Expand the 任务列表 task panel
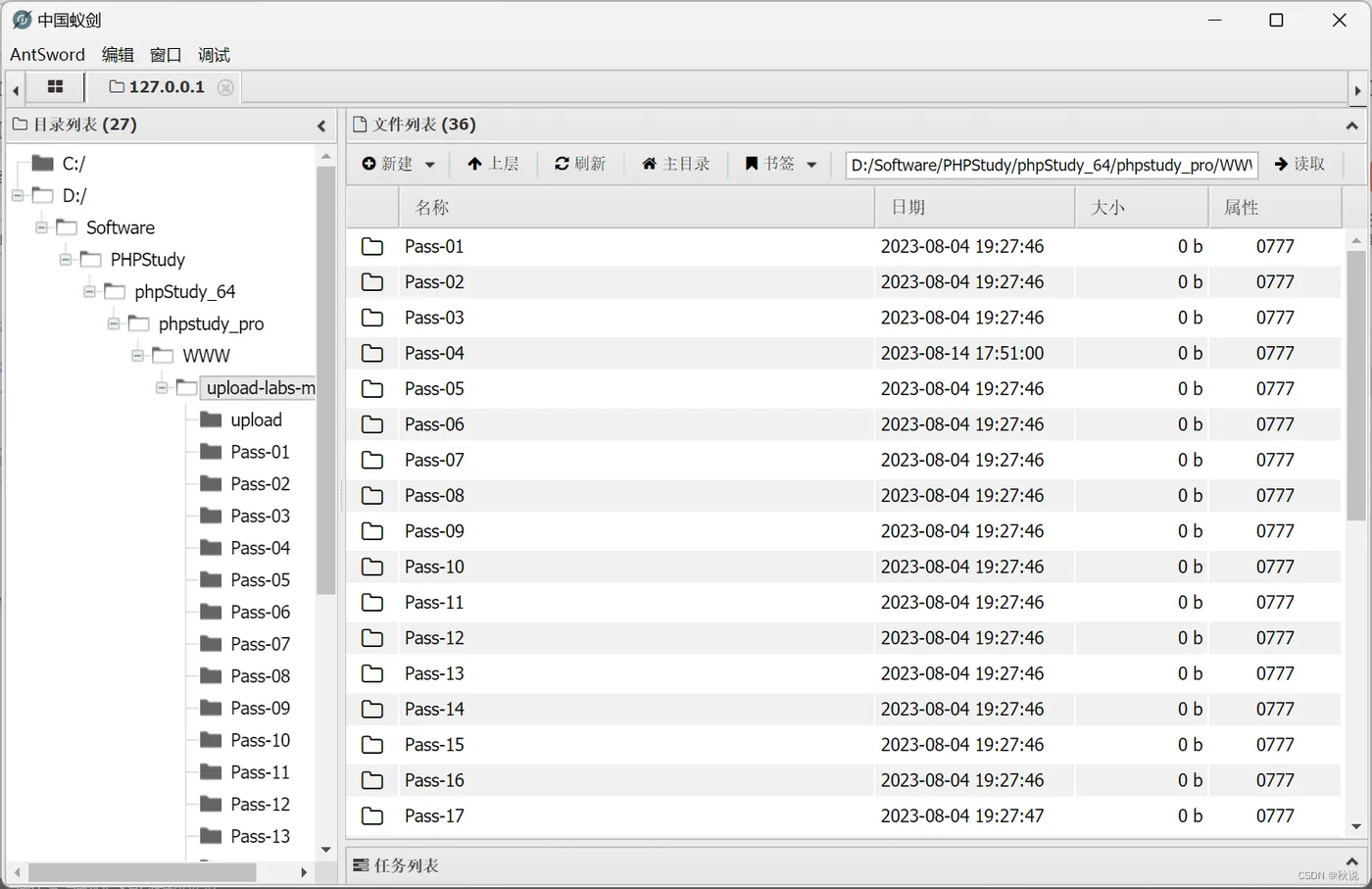1372x889 pixels. pos(1351,864)
